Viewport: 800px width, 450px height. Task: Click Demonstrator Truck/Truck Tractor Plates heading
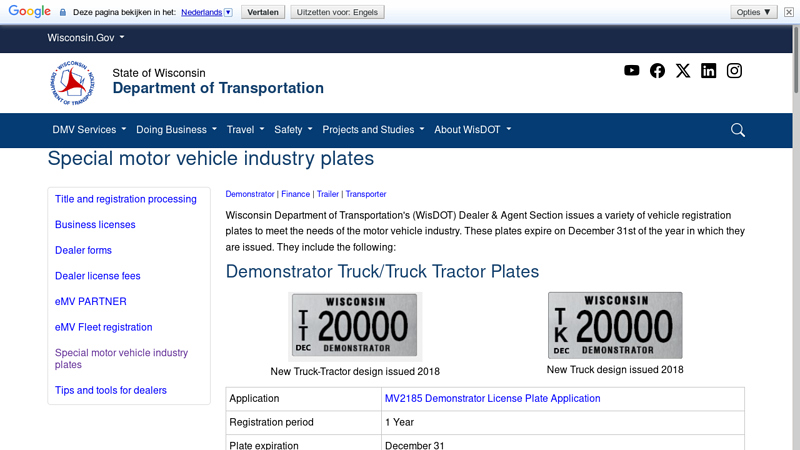click(382, 271)
